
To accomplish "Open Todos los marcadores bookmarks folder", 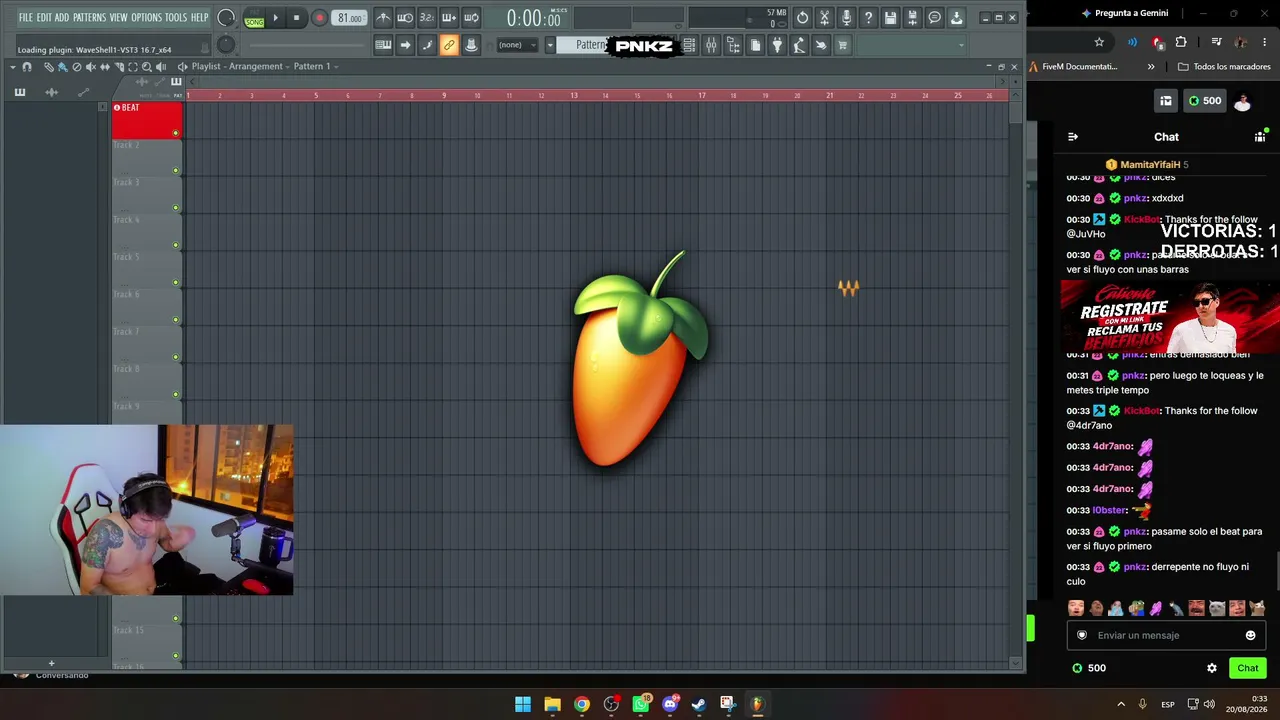I will coord(1224,67).
